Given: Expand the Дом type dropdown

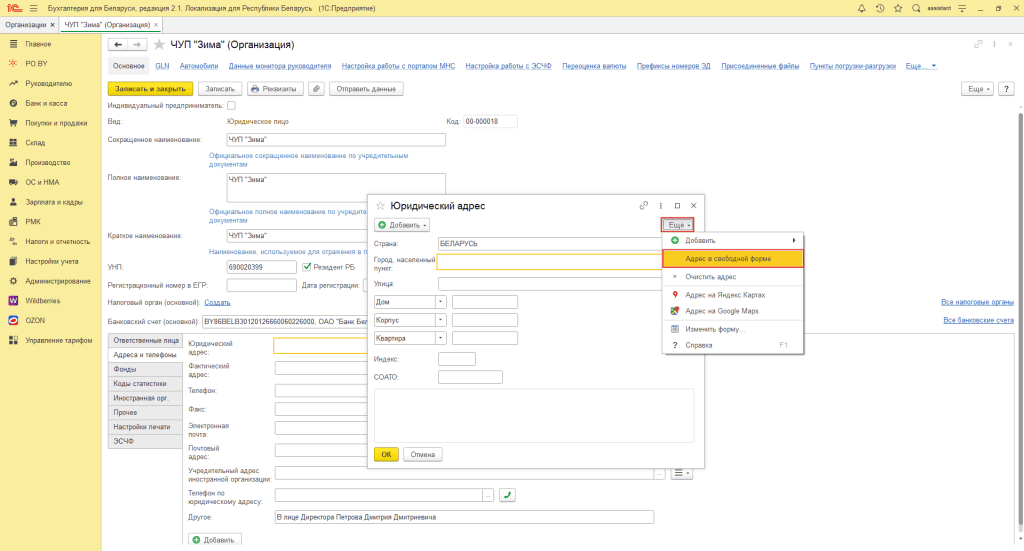Looking at the screenshot, I should 440,302.
